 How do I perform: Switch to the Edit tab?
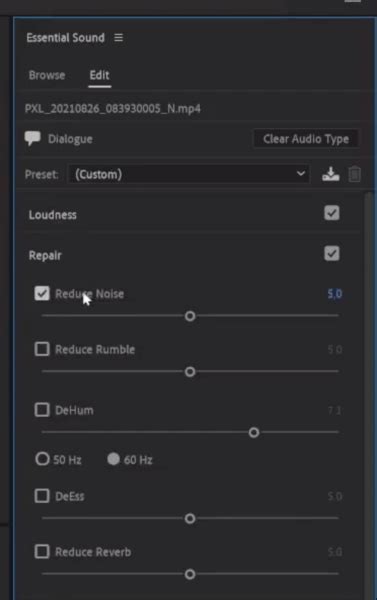coord(100,75)
